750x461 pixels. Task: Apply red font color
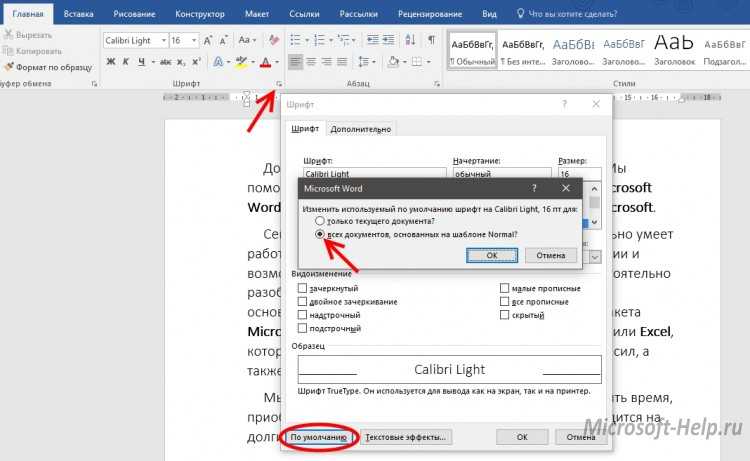coord(266,62)
